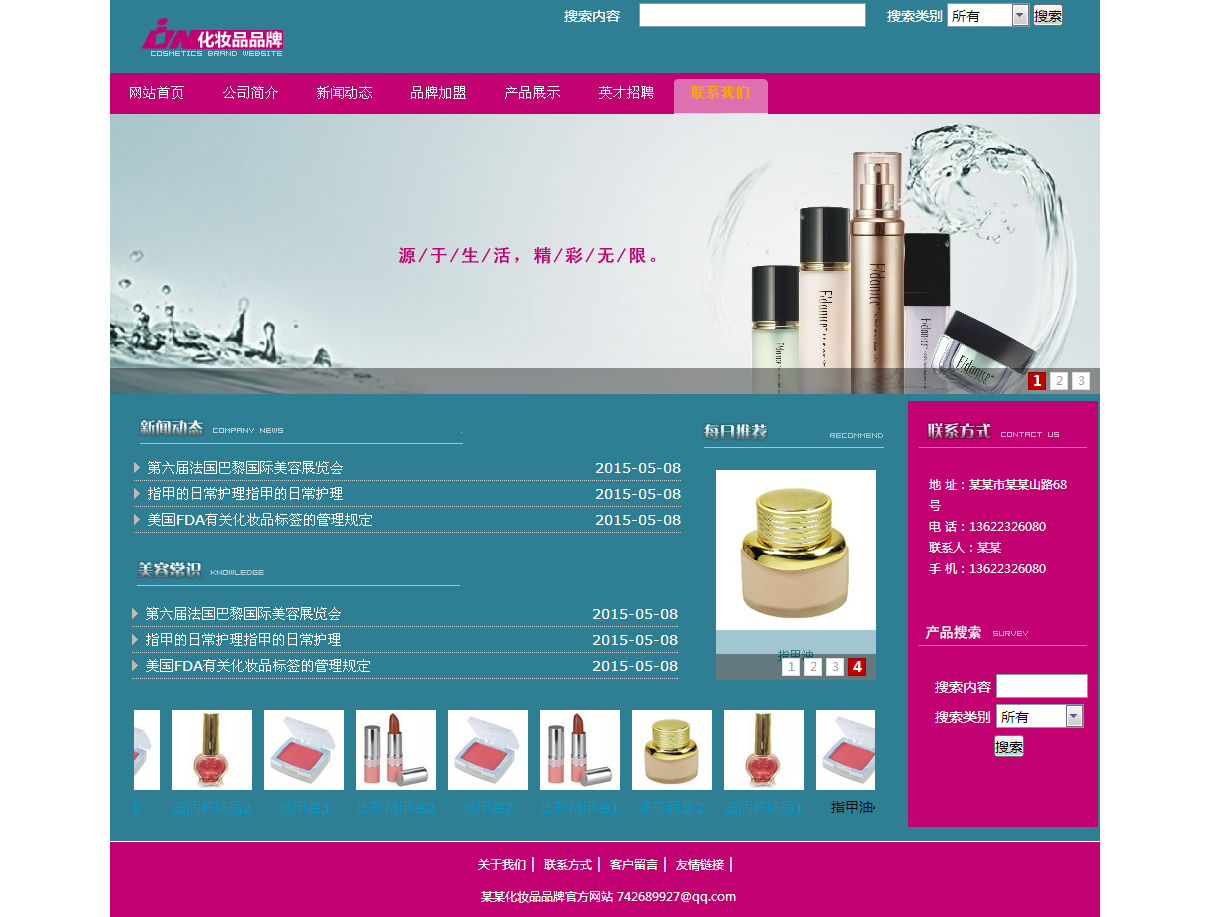This screenshot has height=917, width=1210.
Task: Show recommended item 1 in 每日推荐
Action: (791, 667)
